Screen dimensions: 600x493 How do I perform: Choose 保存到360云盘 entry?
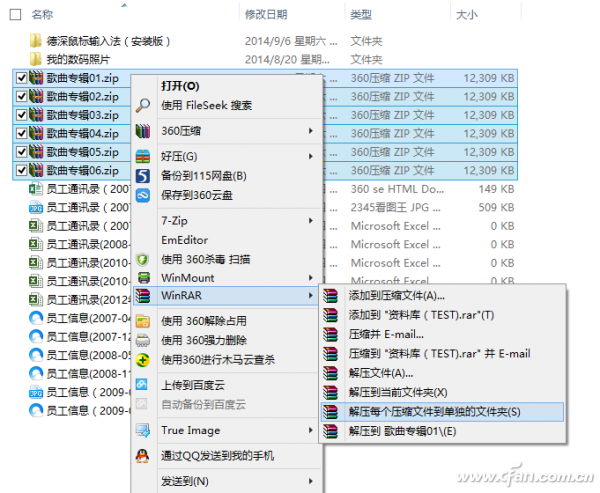[197, 196]
